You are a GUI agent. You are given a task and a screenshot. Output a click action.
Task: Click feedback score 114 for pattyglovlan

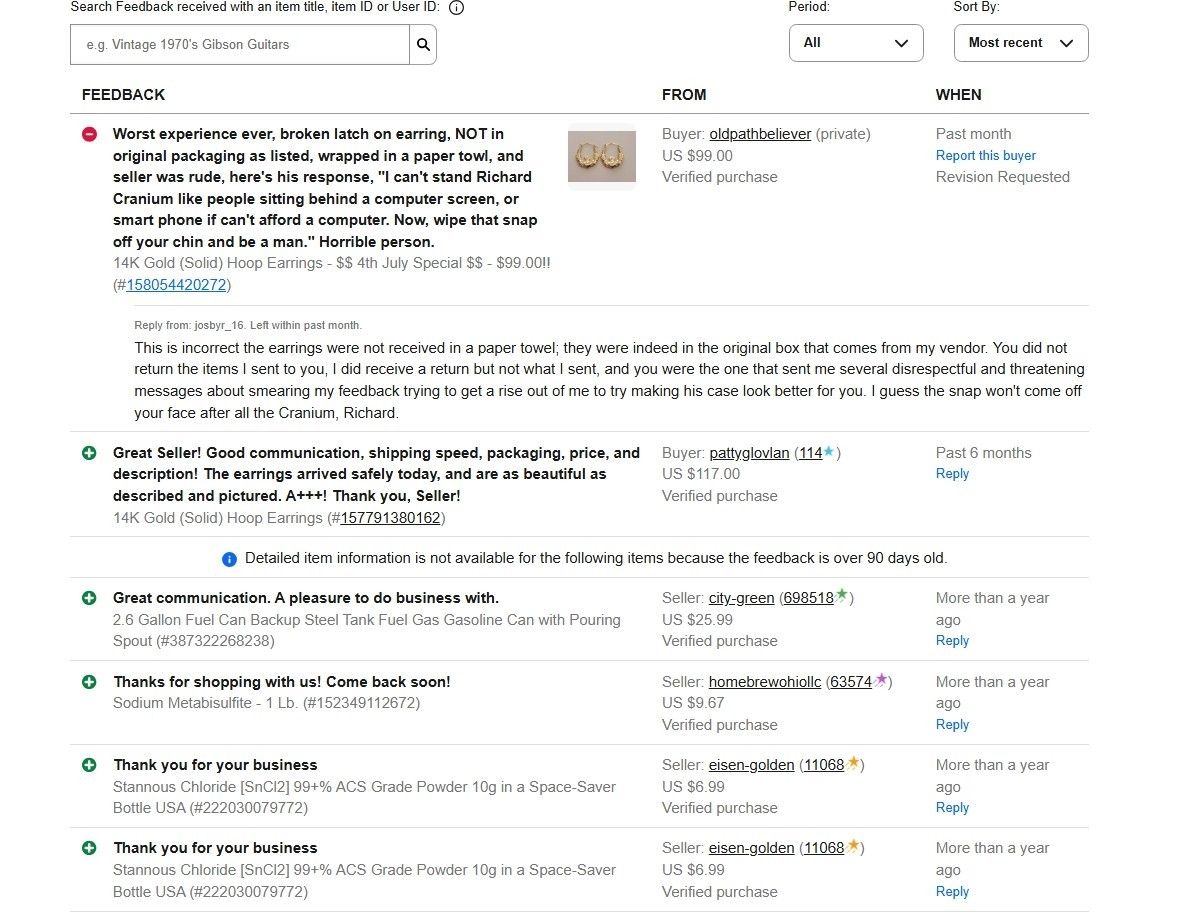coord(810,453)
